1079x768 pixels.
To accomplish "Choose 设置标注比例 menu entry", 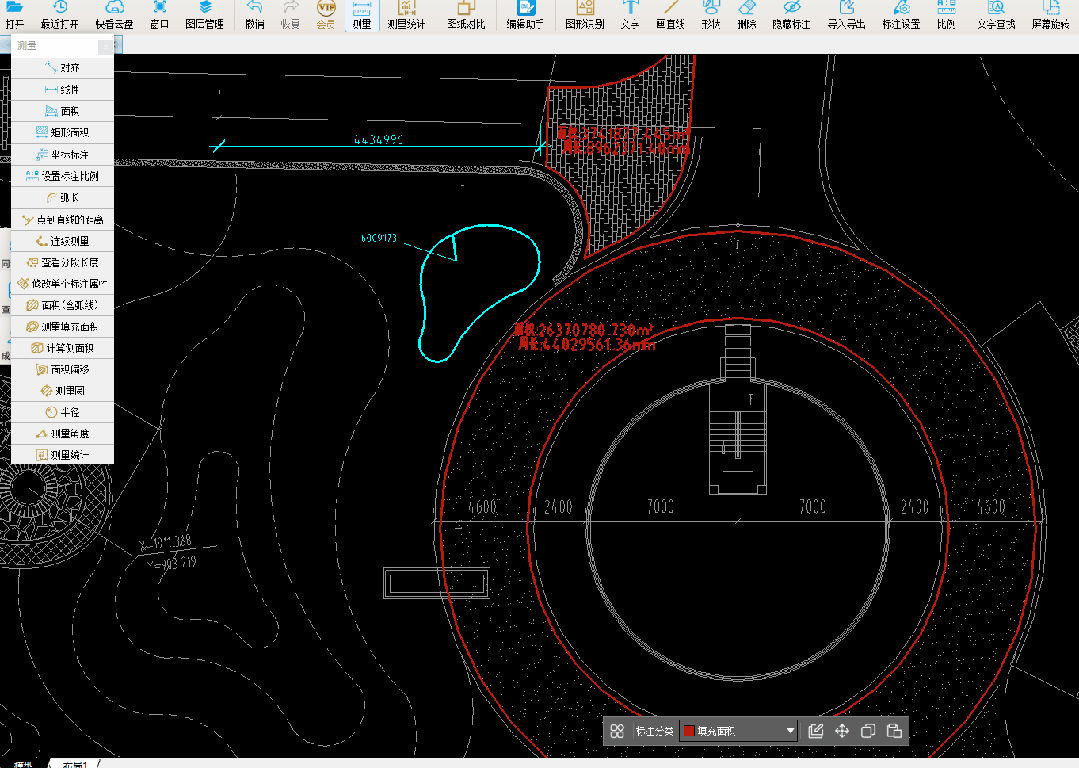I will click(63, 175).
